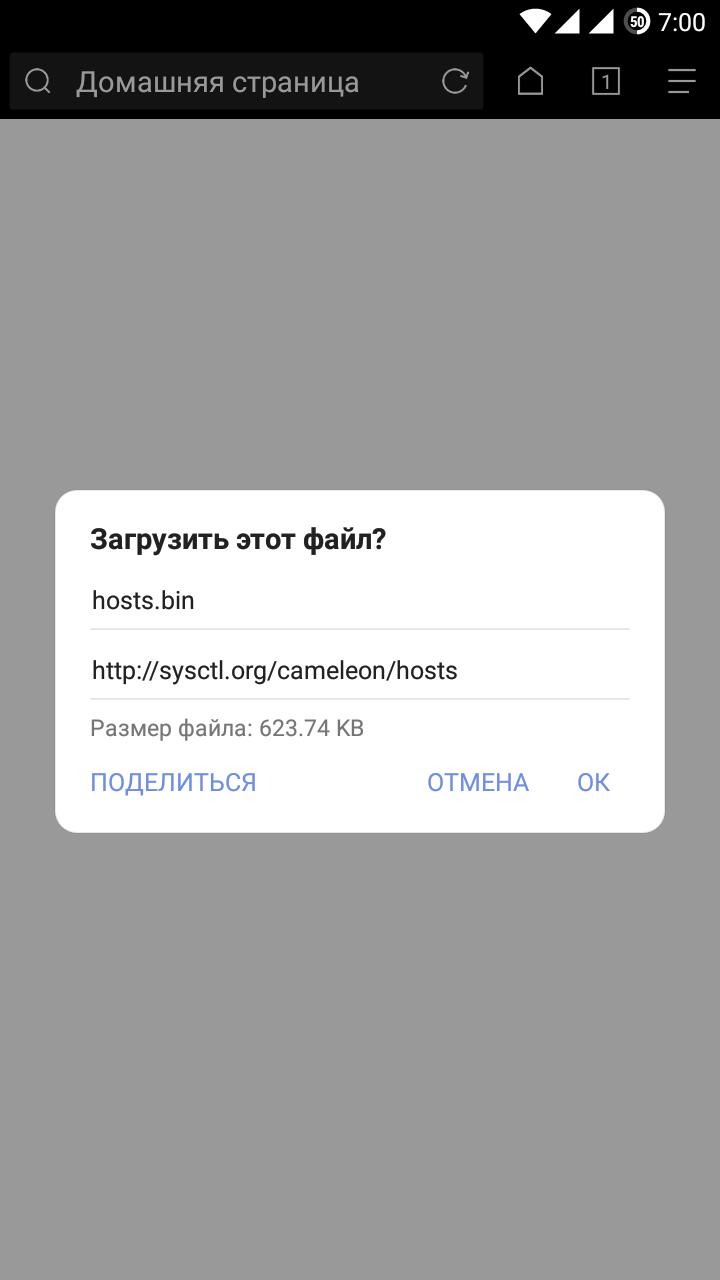Tap the first cellular signal icon
Viewport: 720px width, 1280px height.
point(568,21)
